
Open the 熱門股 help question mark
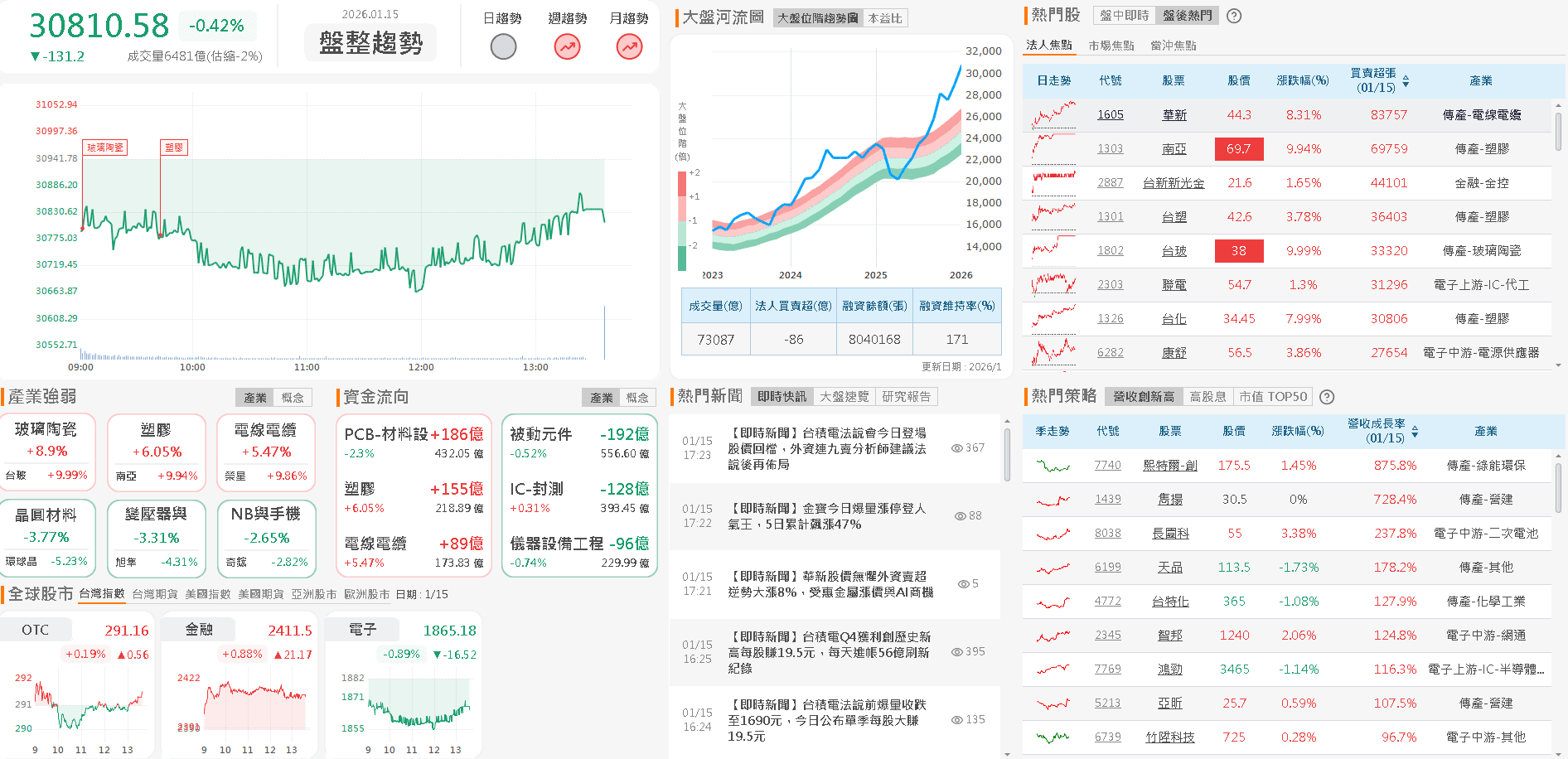point(1234,16)
